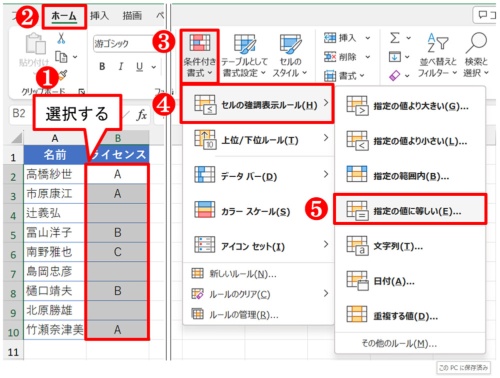This screenshot has width=500, height=378.
Task: Expand the Delete cells dropdown arrow
Action: [x=367, y=57]
